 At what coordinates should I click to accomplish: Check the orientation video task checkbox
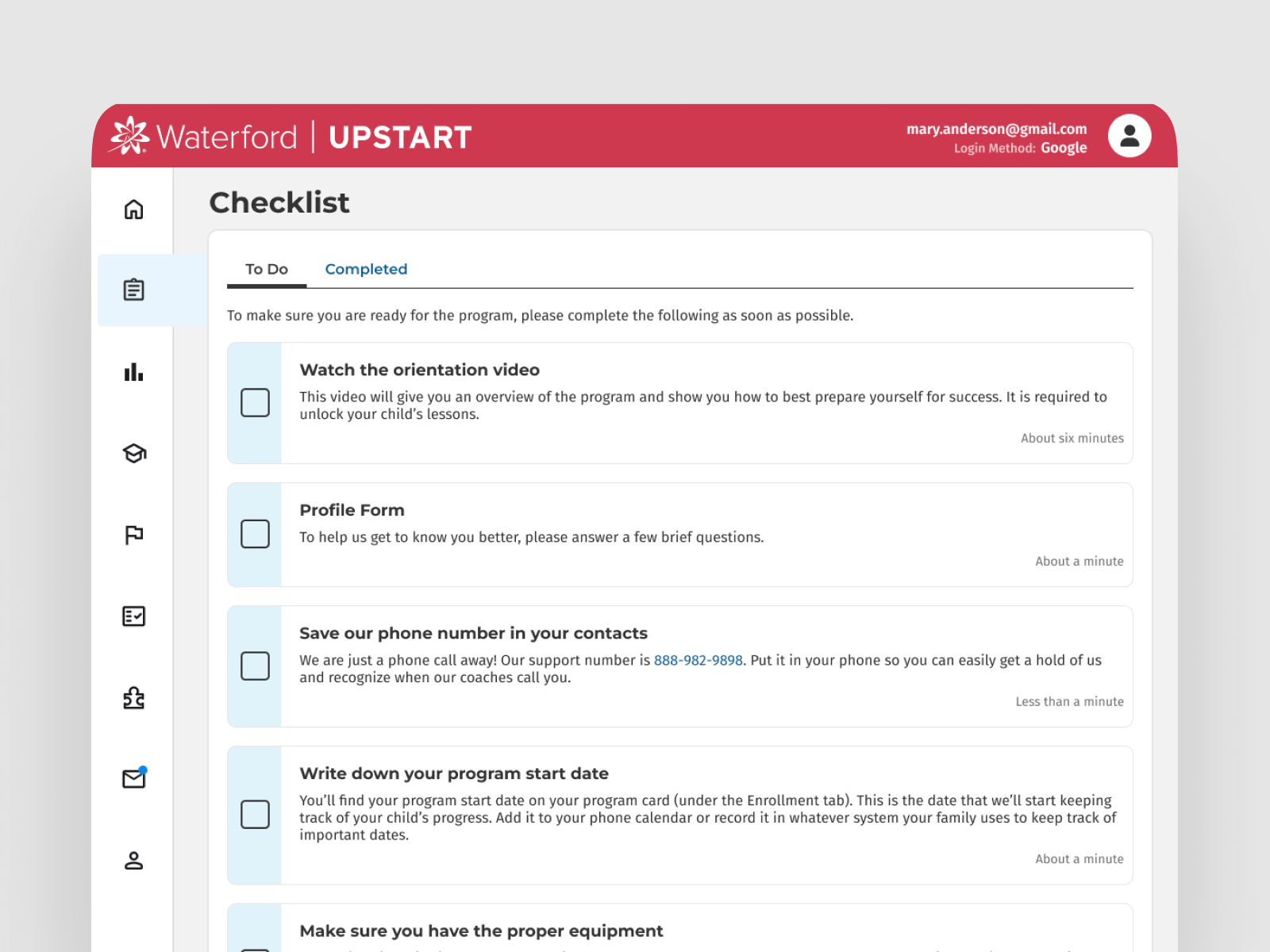click(255, 403)
